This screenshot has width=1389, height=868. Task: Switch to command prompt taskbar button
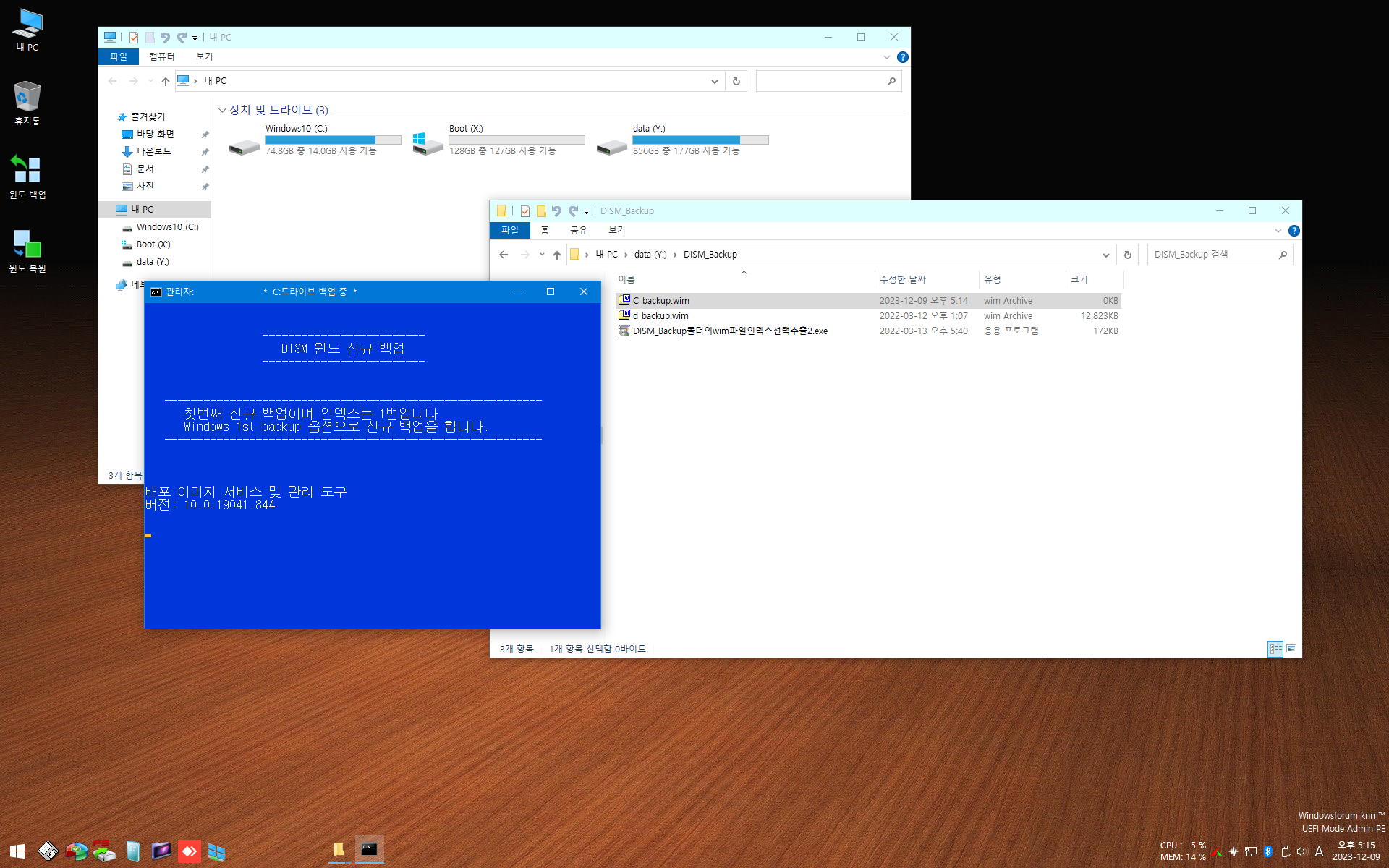pos(369,850)
